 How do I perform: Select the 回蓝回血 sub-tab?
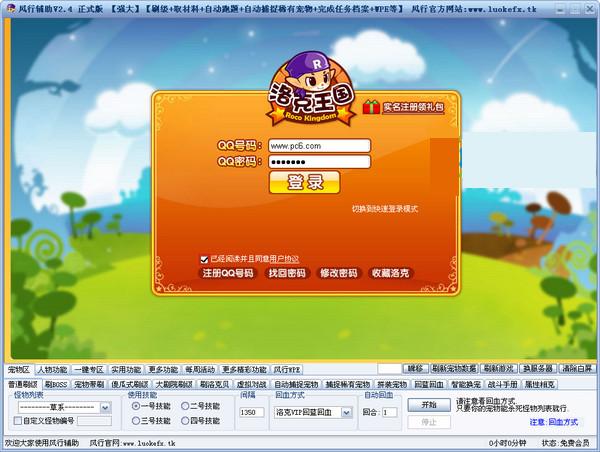[429, 385]
